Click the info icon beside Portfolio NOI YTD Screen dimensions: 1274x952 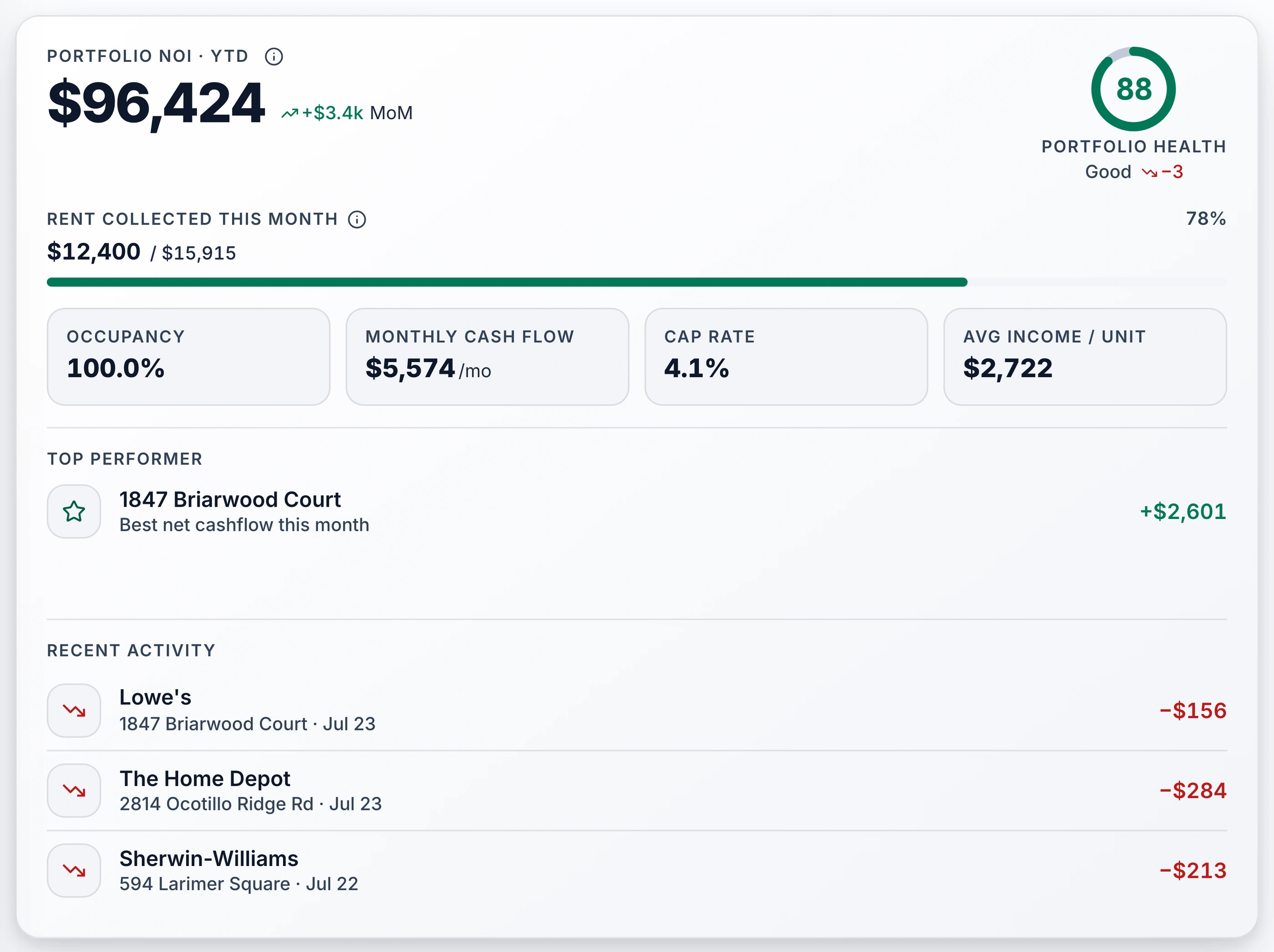[x=273, y=56]
